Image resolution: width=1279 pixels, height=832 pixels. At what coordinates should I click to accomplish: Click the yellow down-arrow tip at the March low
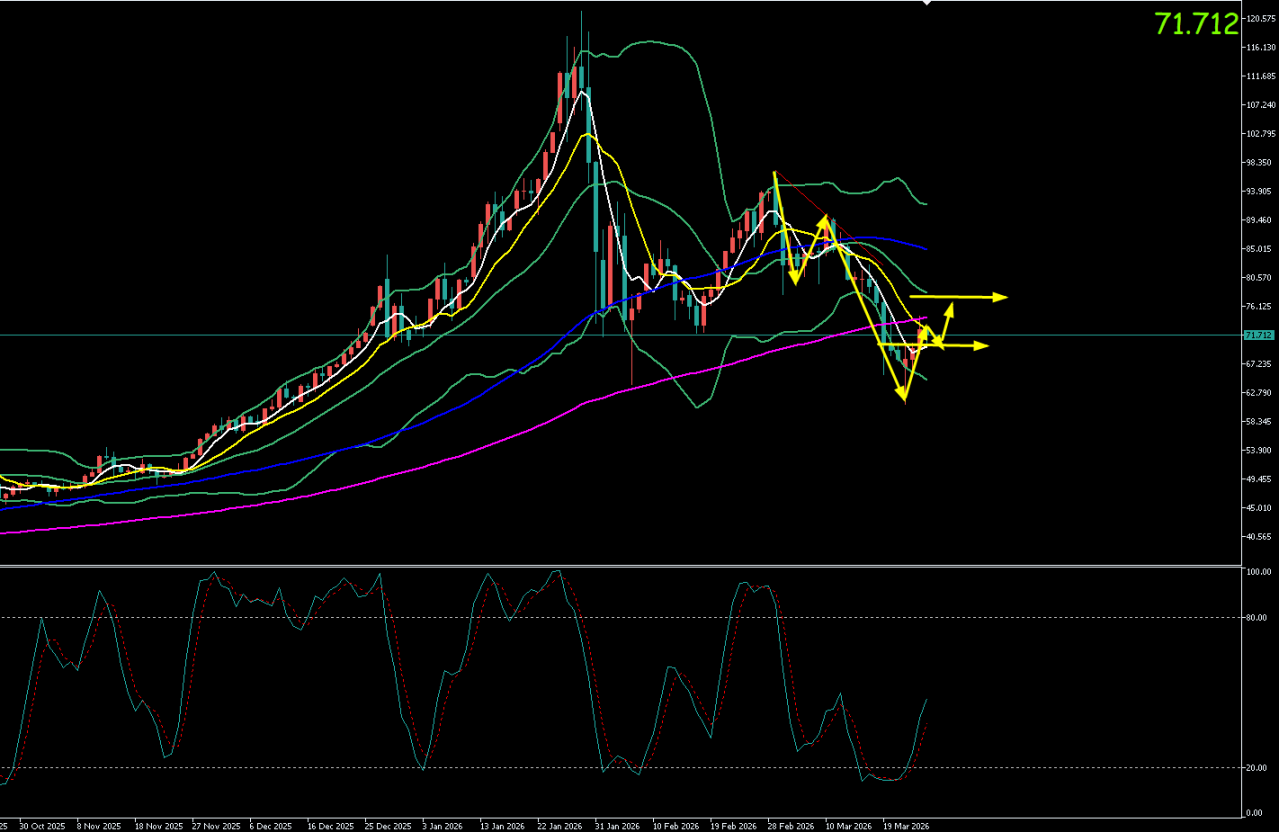pyautogui.click(x=902, y=398)
